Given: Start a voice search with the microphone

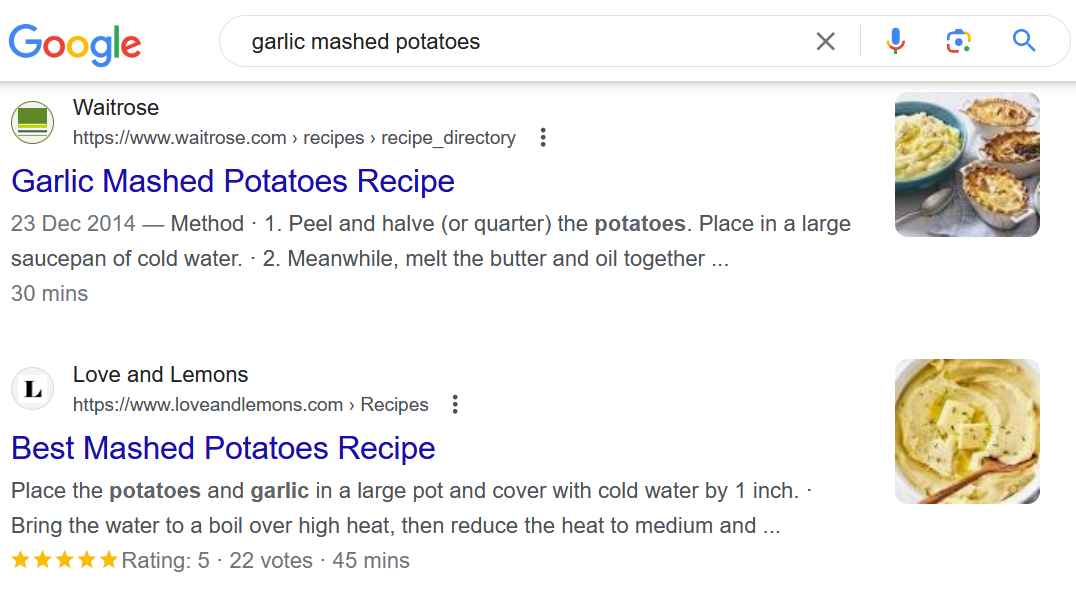Looking at the screenshot, I should coord(894,41).
